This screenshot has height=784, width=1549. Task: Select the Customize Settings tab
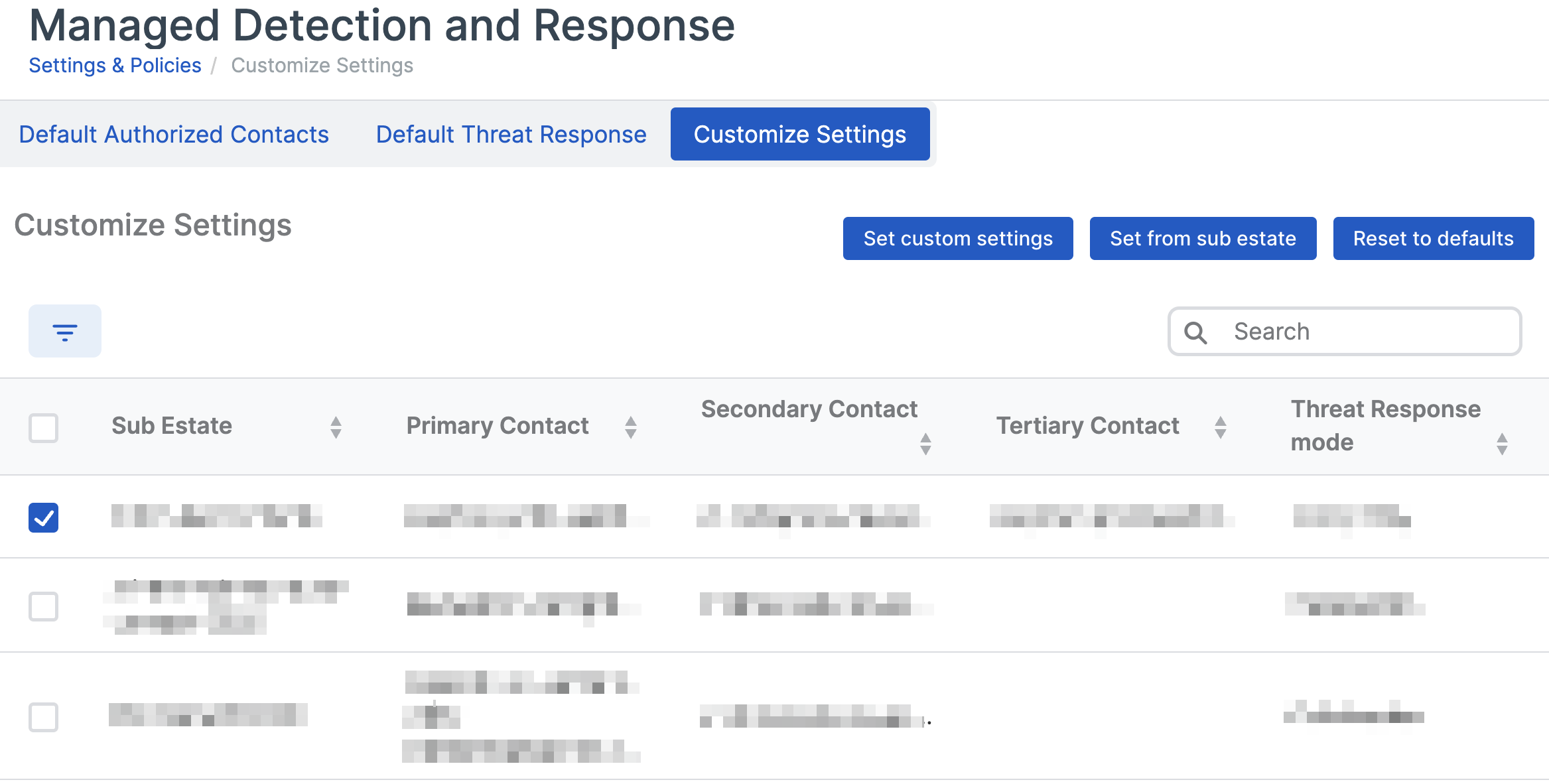coord(799,134)
